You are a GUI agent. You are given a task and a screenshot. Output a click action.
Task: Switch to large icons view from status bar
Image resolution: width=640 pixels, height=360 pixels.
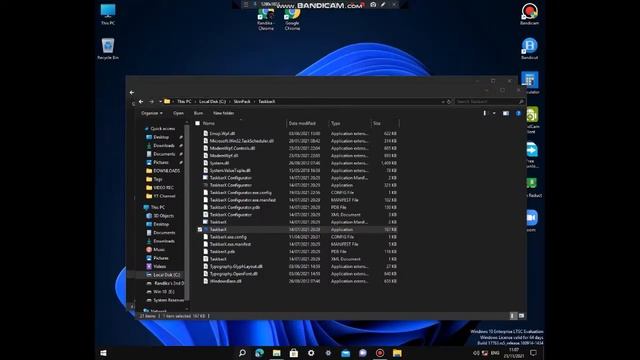pyautogui.click(x=521, y=316)
